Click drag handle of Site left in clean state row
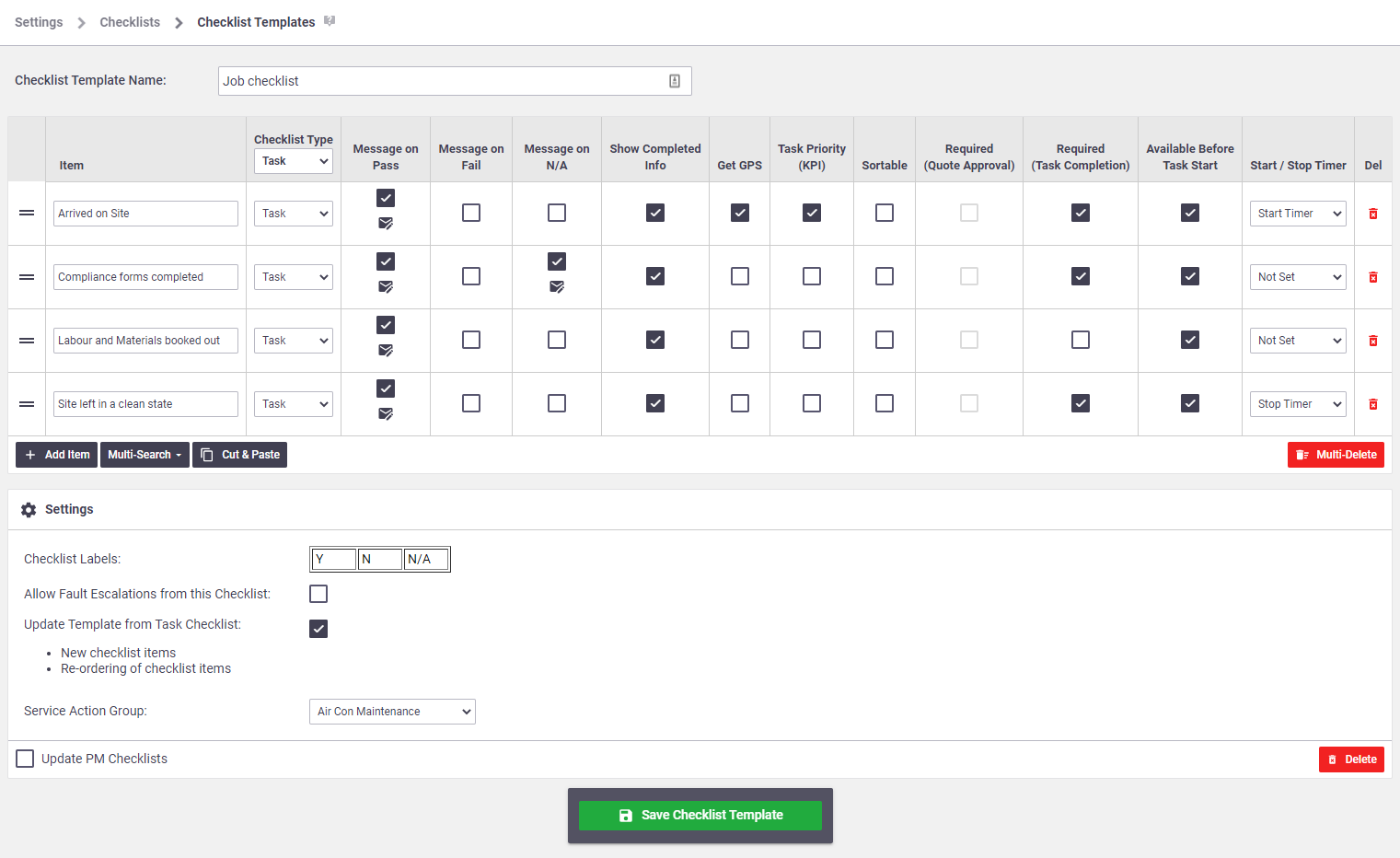Screen dimensions: 1400x858 tap(27, 404)
